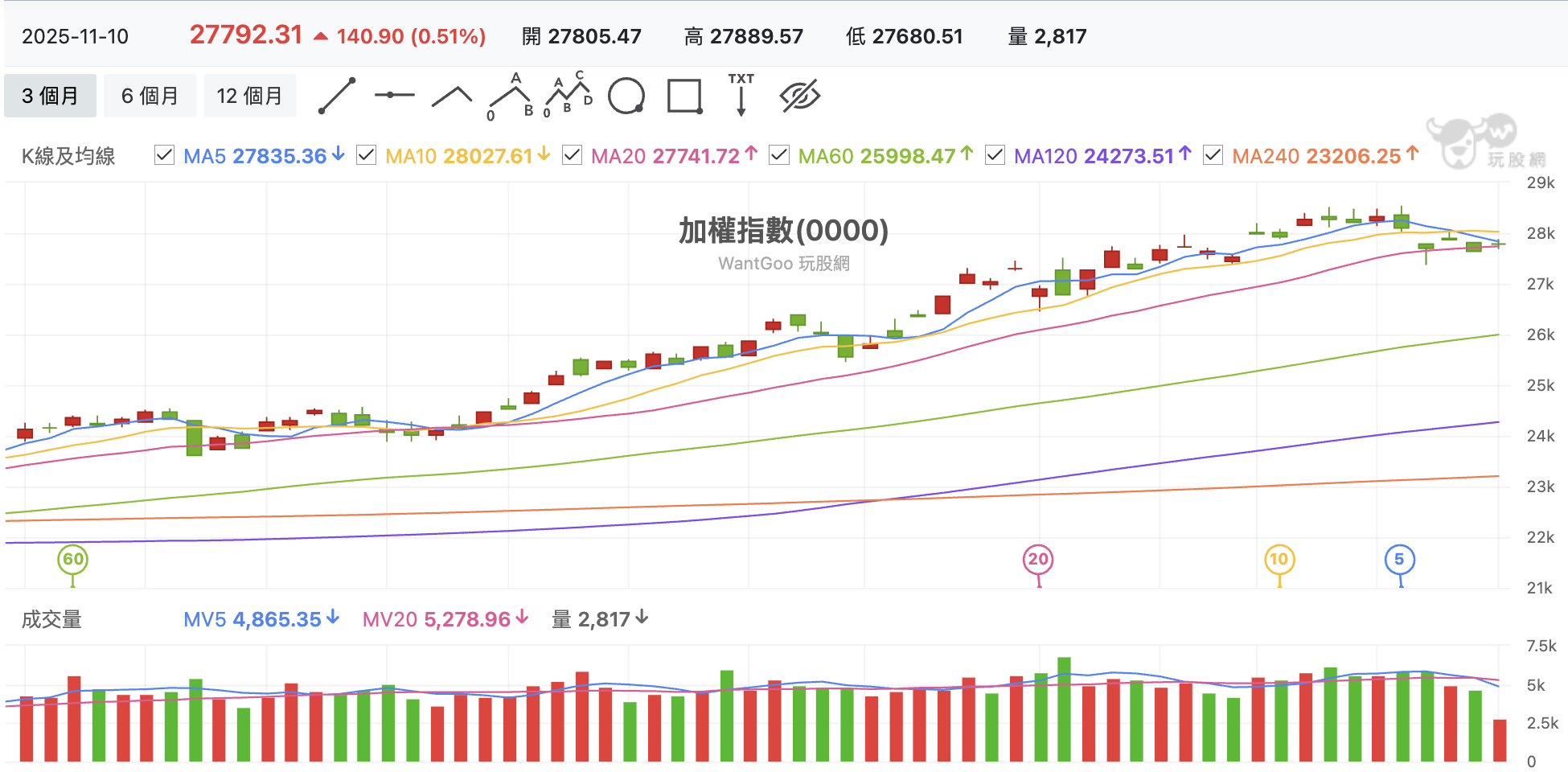
Task: Uncheck the MA5 moving average checkbox
Action: tap(164, 154)
